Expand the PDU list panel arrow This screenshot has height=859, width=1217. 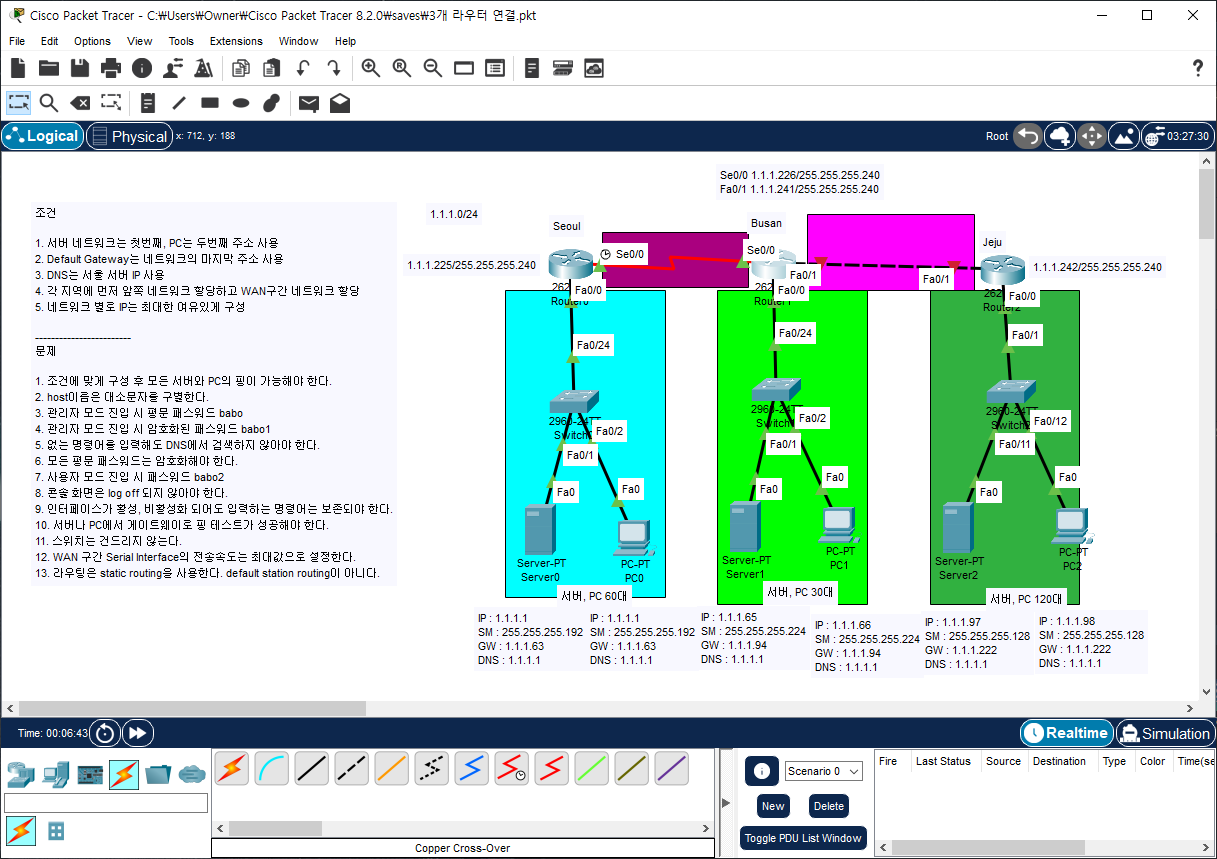tap(726, 803)
